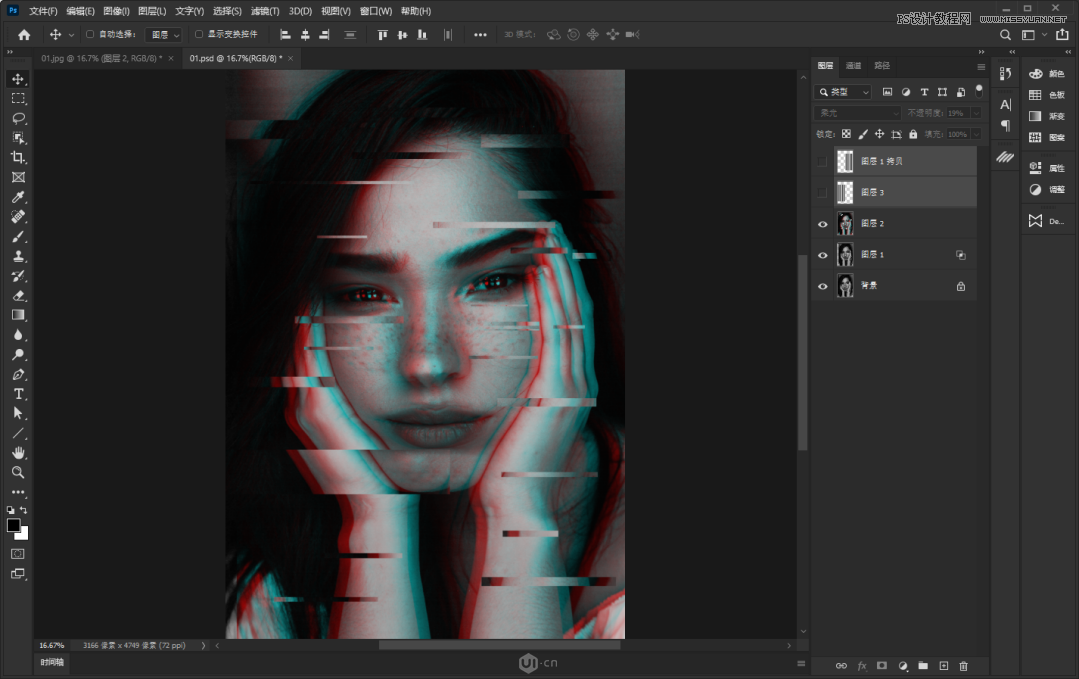Open the 不透明度 opacity dropdown
The height and width of the screenshot is (679, 1079).
(x=975, y=112)
